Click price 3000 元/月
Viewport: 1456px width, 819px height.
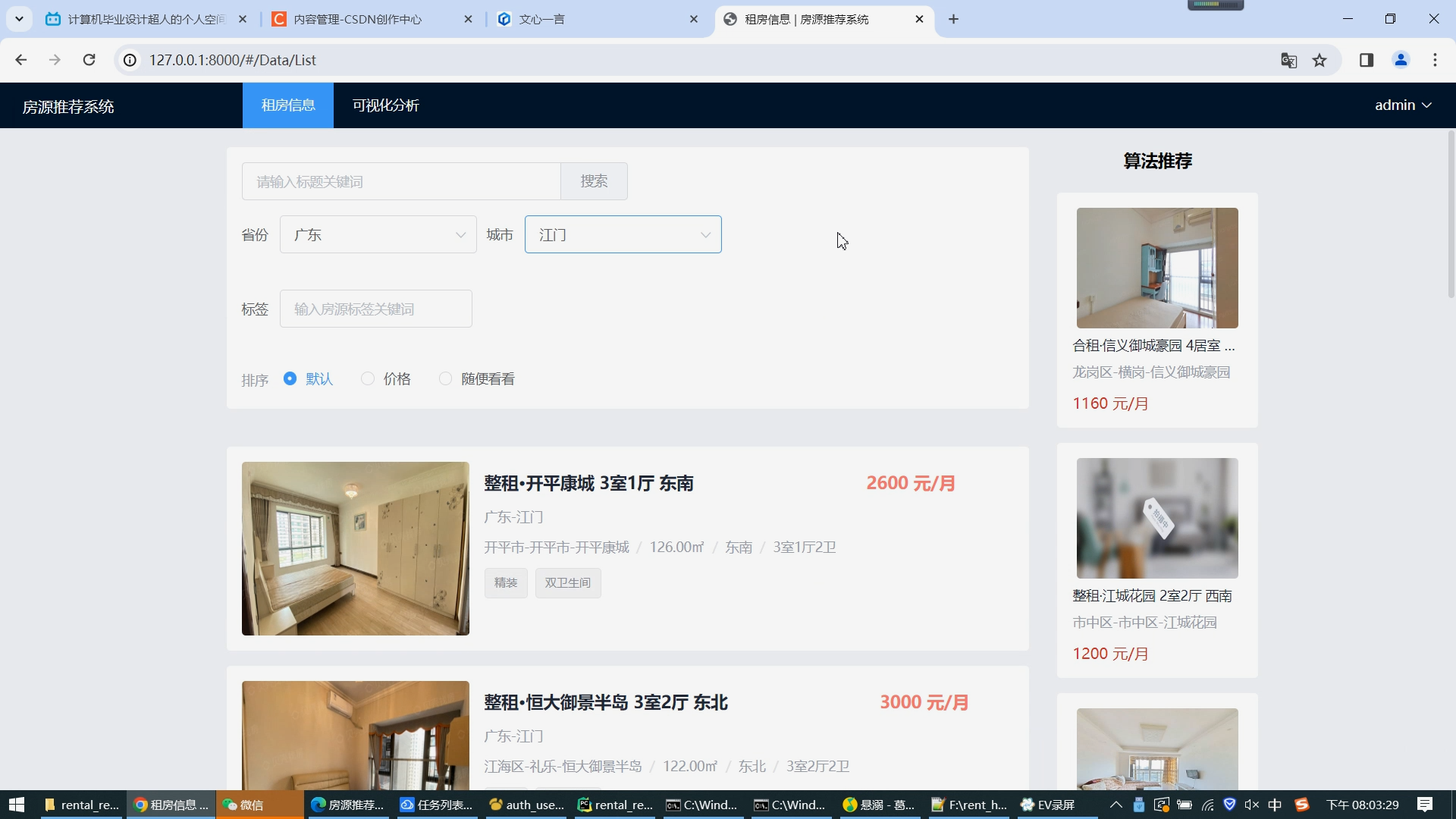pyautogui.click(x=924, y=702)
